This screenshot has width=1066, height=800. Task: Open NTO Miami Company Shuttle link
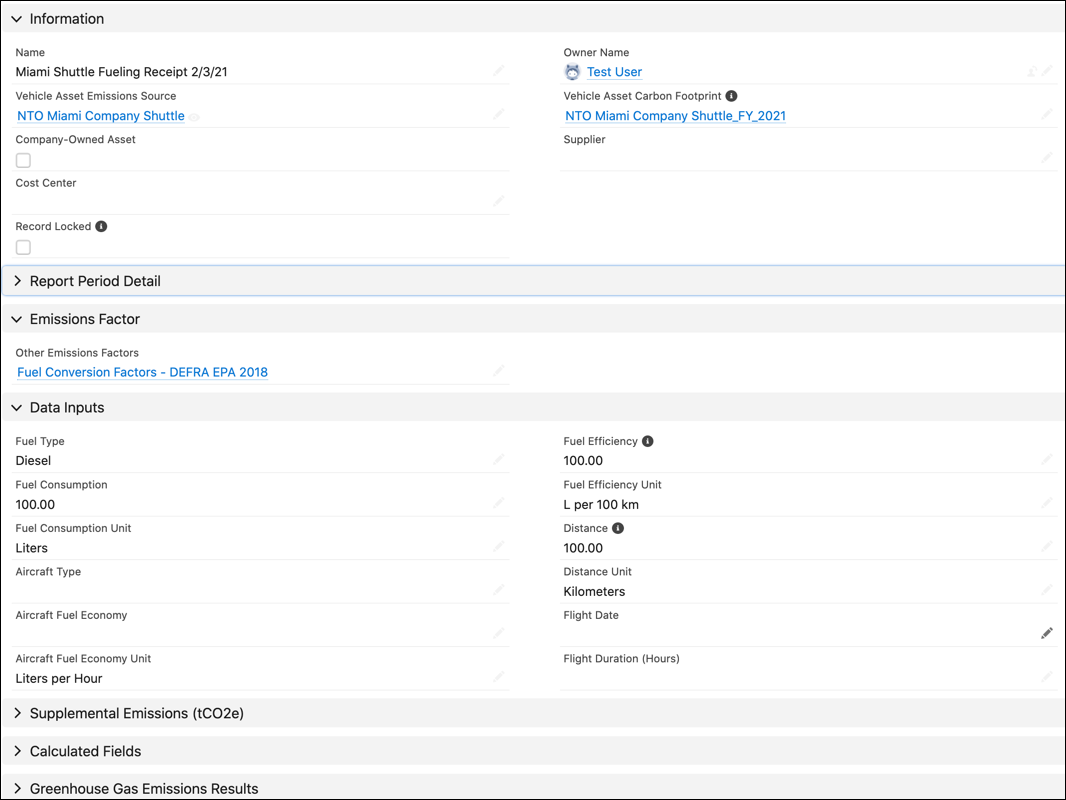pyautogui.click(x=101, y=116)
